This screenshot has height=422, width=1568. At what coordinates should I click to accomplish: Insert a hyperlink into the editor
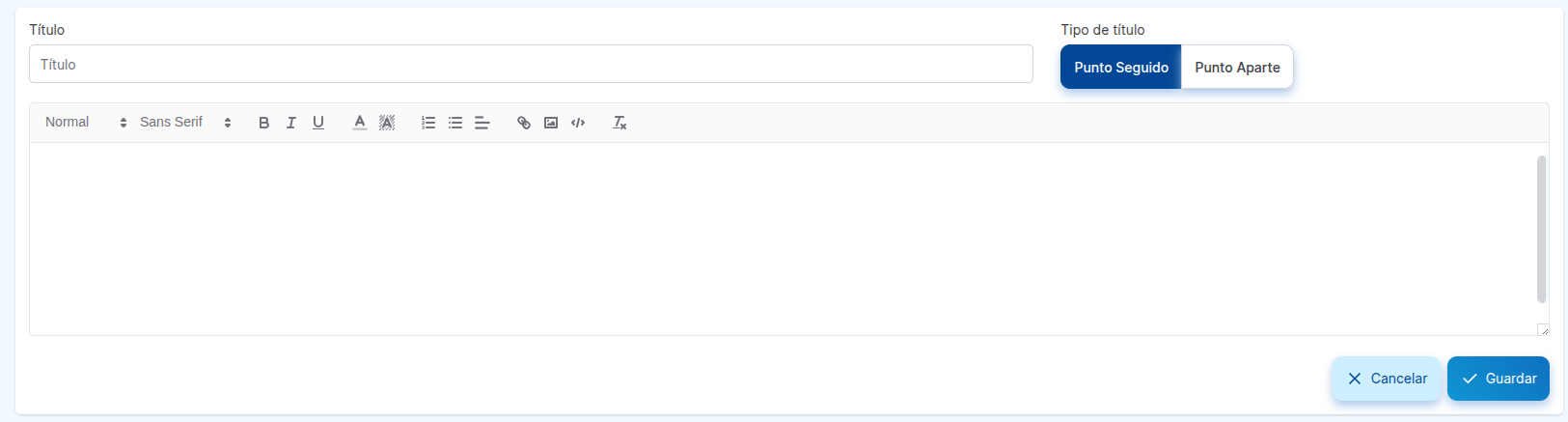pos(524,123)
